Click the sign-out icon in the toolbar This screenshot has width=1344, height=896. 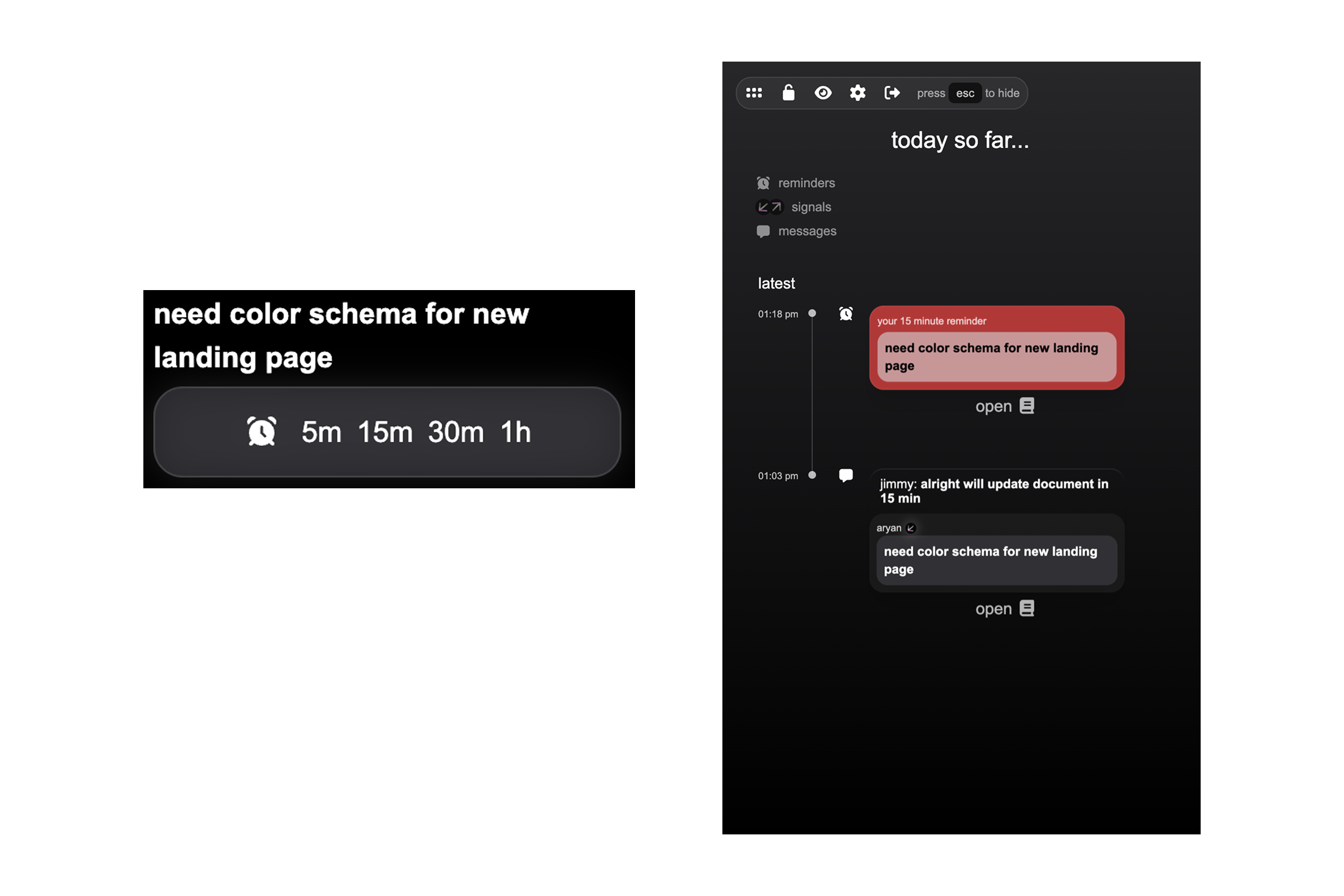(x=892, y=92)
